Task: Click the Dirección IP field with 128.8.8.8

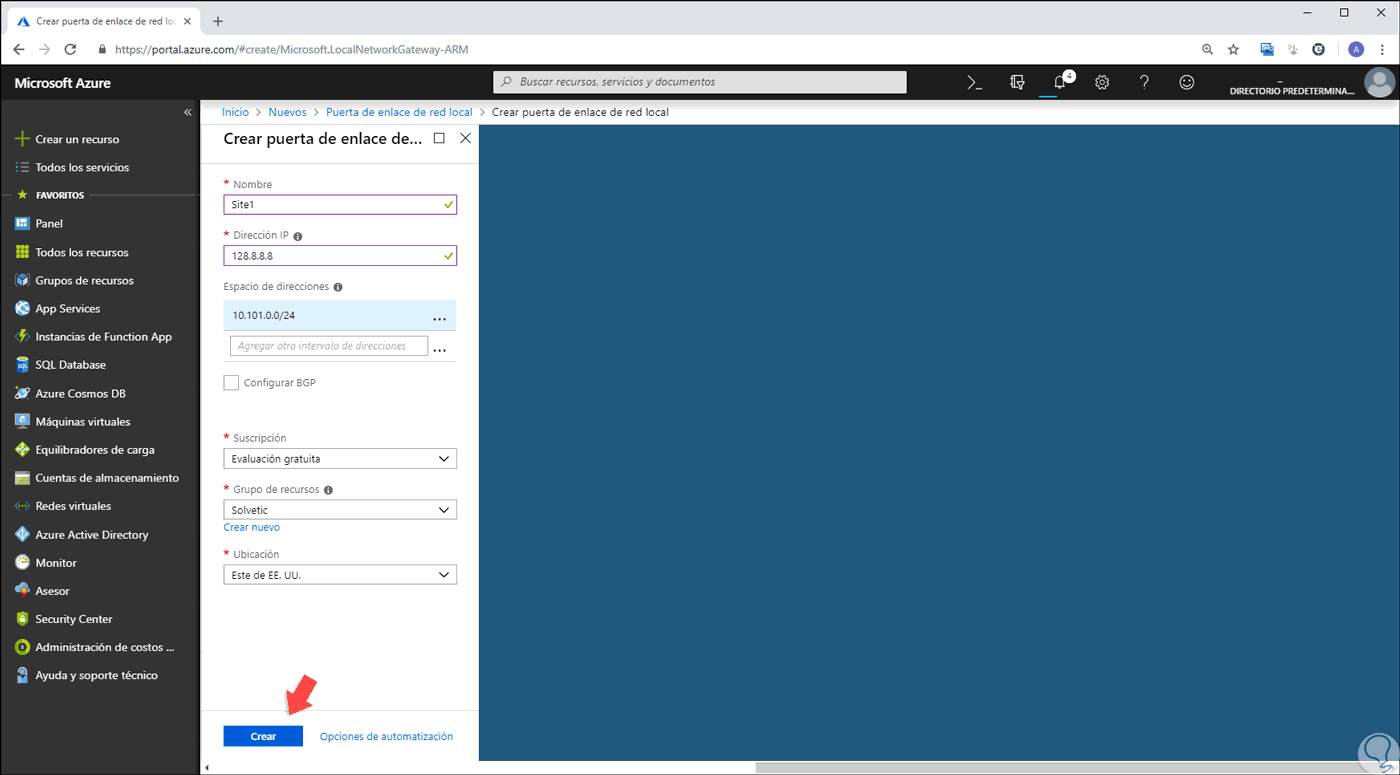Action: click(x=340, y=256)
